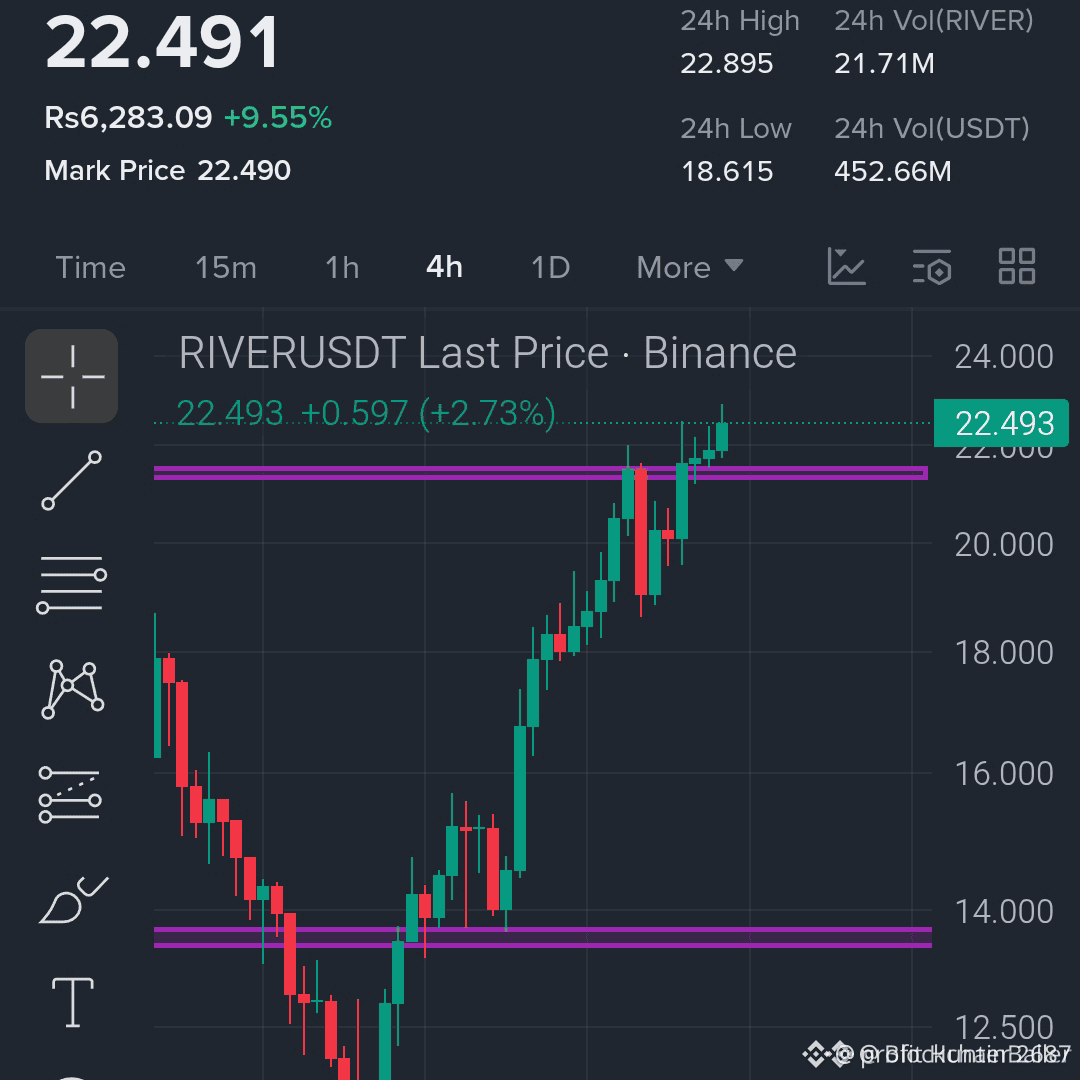Click the 24h Low value 18.615
This screenshot has height=1080, width=1080.
(x=727, y=171)
